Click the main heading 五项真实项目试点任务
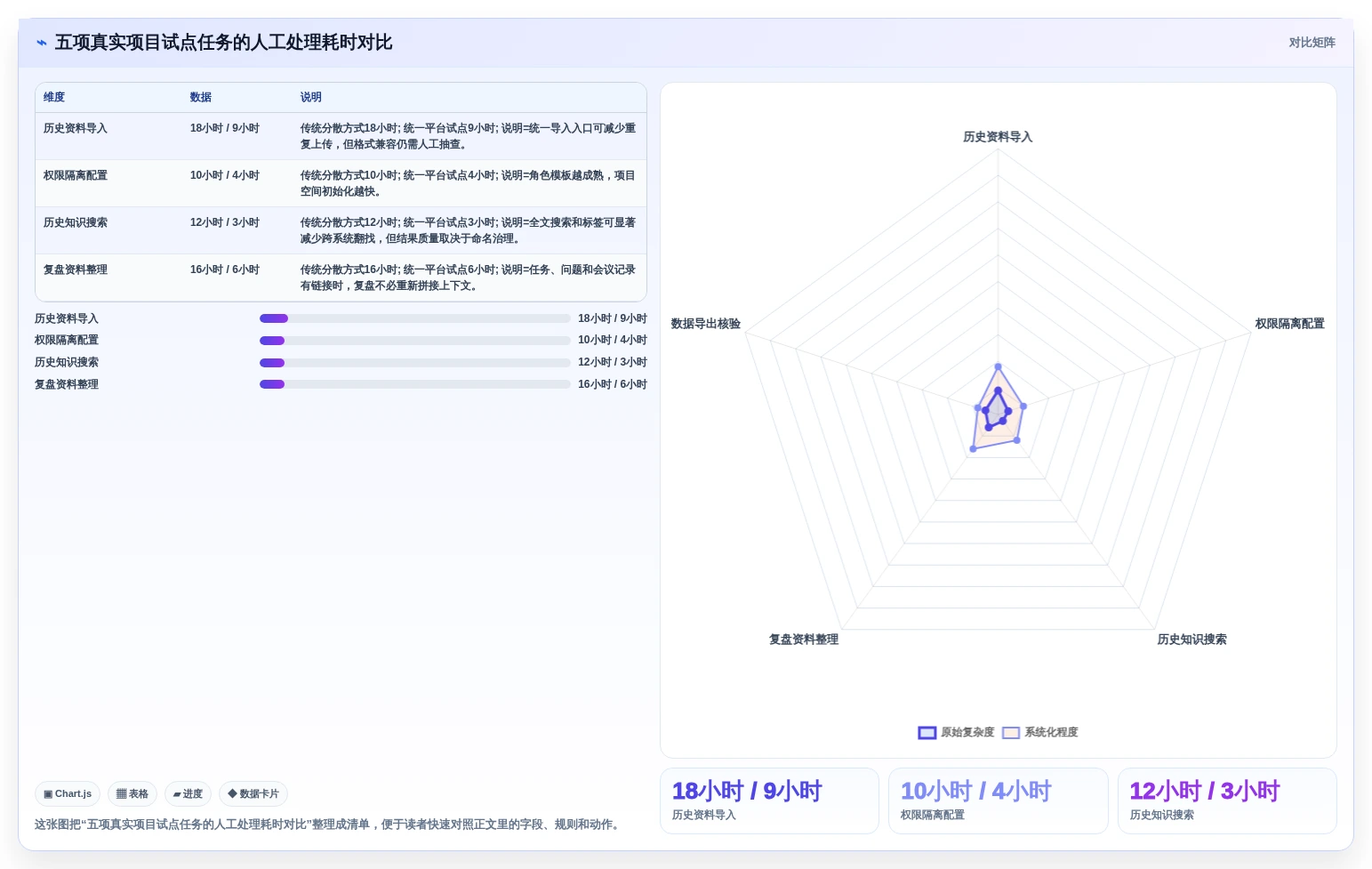 click(223, 43)
